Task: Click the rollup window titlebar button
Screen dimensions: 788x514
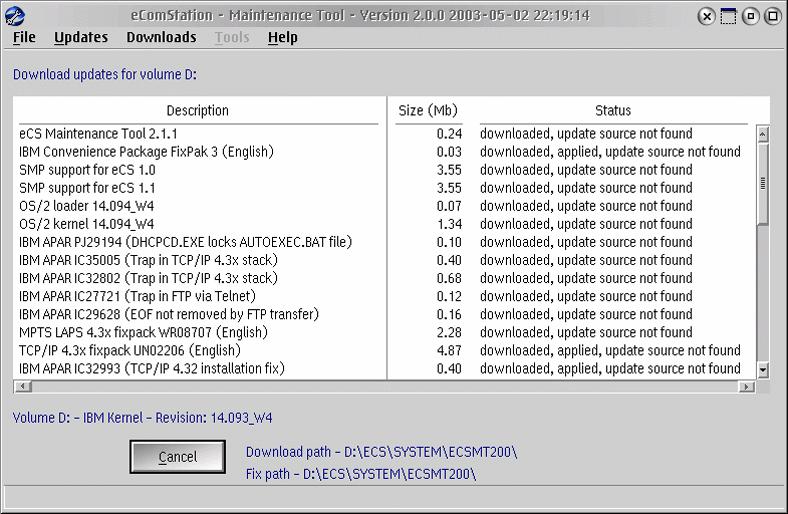Action: pyautogui.click(x=728, y=17)
